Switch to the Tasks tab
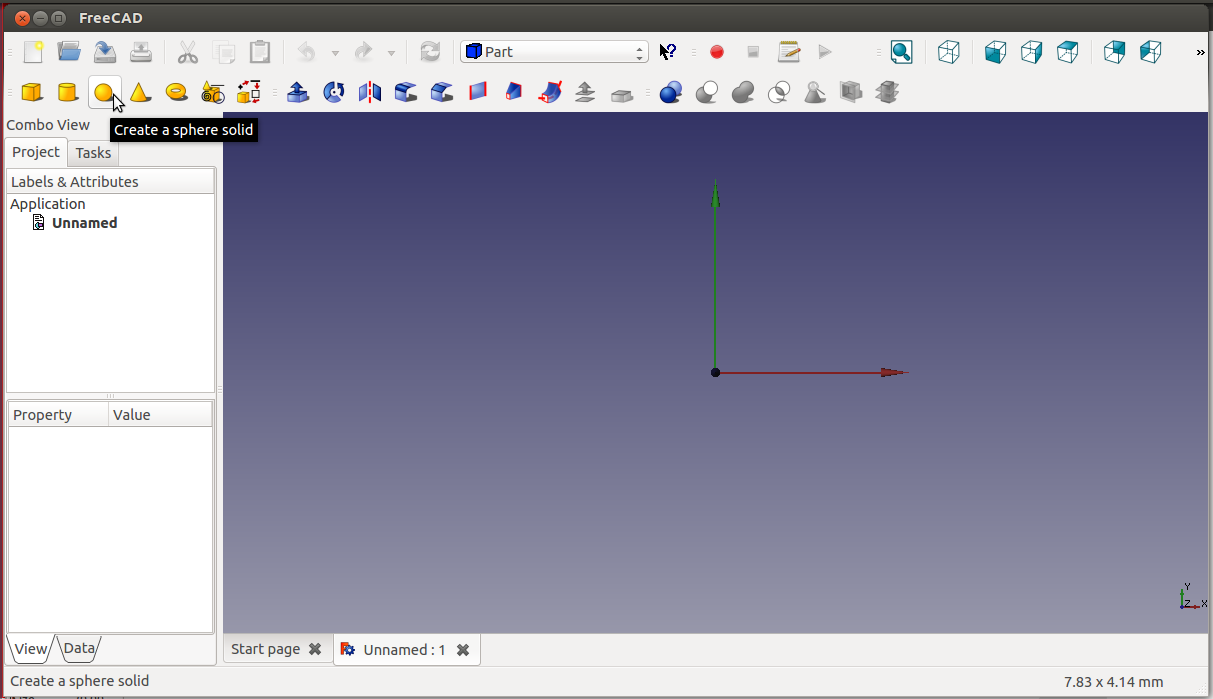 click(93, 153)
